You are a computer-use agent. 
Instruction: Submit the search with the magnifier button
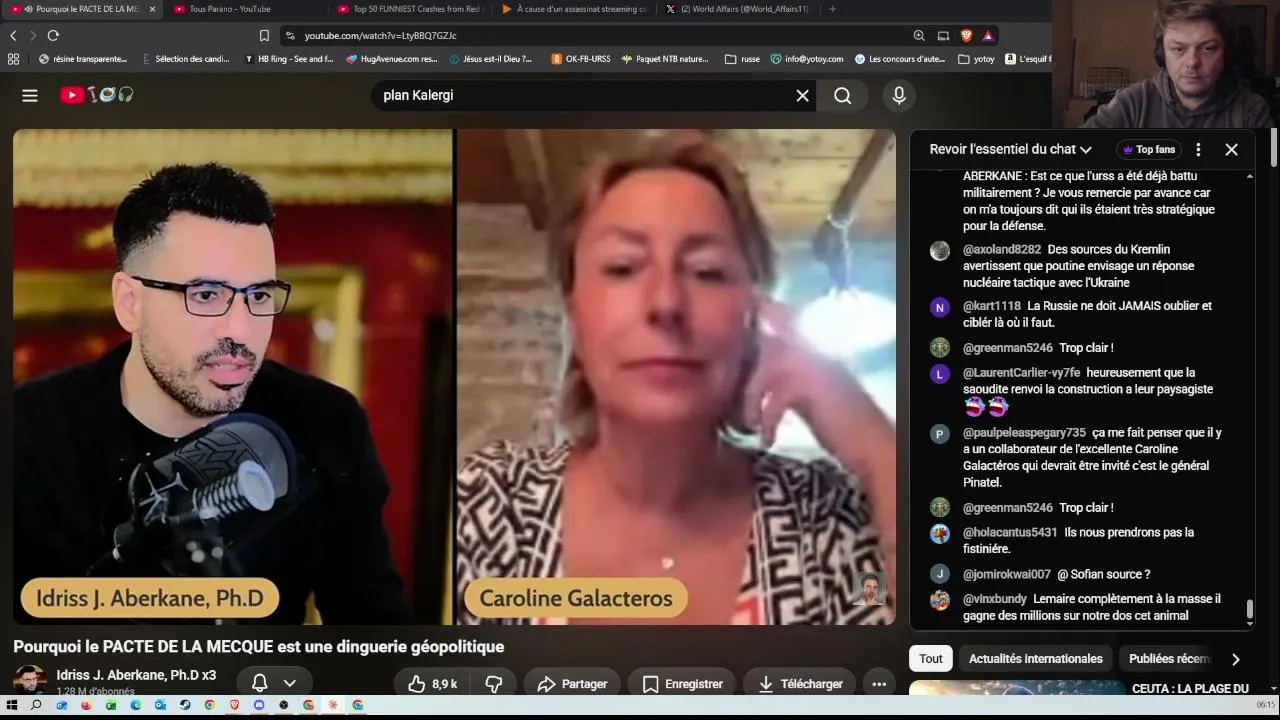tap(843, 95)
